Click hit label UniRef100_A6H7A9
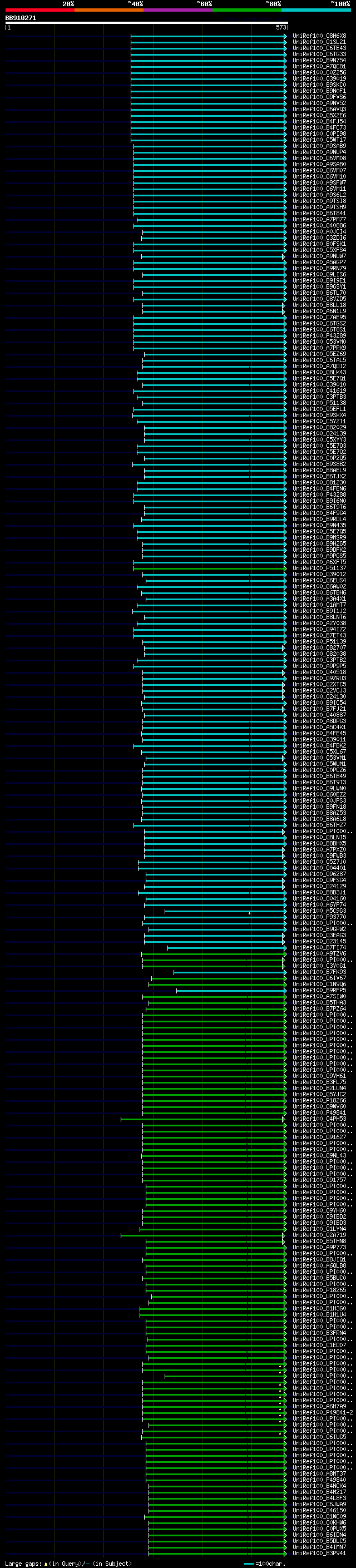This screenshot has width=356, height=1568. (x=319, y=1406)
